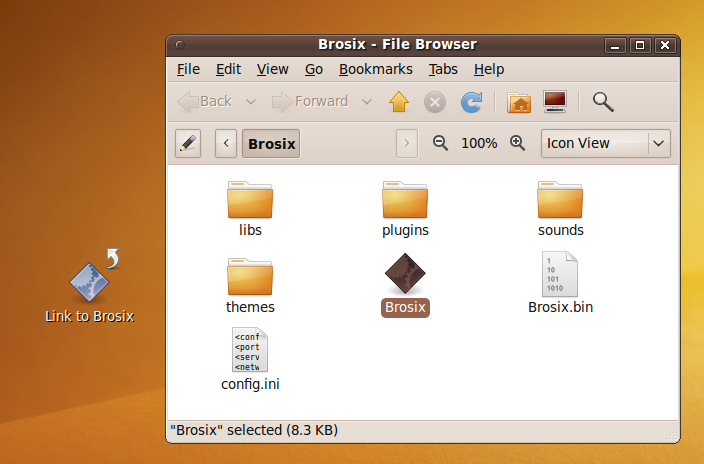704x464 pixels.
Task: Minimize the File Browser window
Action: point(615,45)
